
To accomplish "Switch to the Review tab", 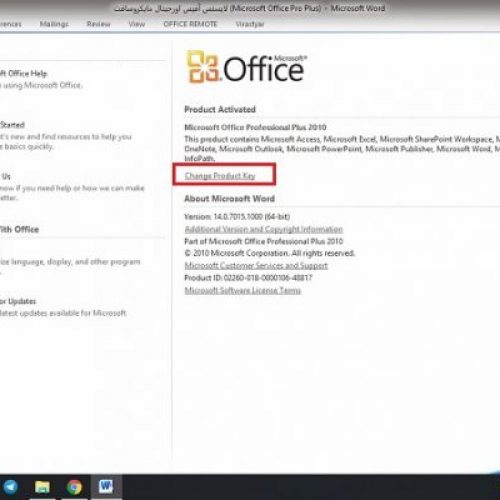I will [x=98, y=24].
